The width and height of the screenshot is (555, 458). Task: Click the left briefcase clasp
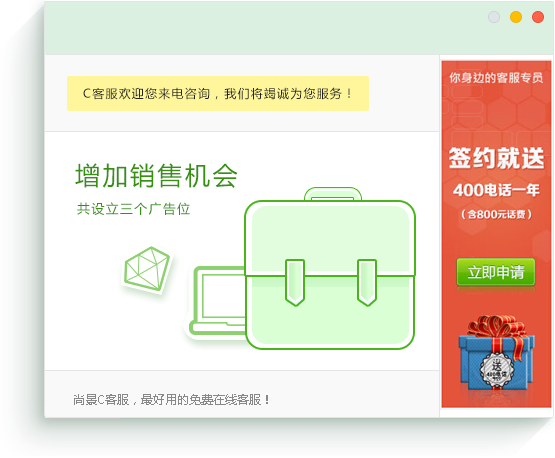tap(295, 282)
